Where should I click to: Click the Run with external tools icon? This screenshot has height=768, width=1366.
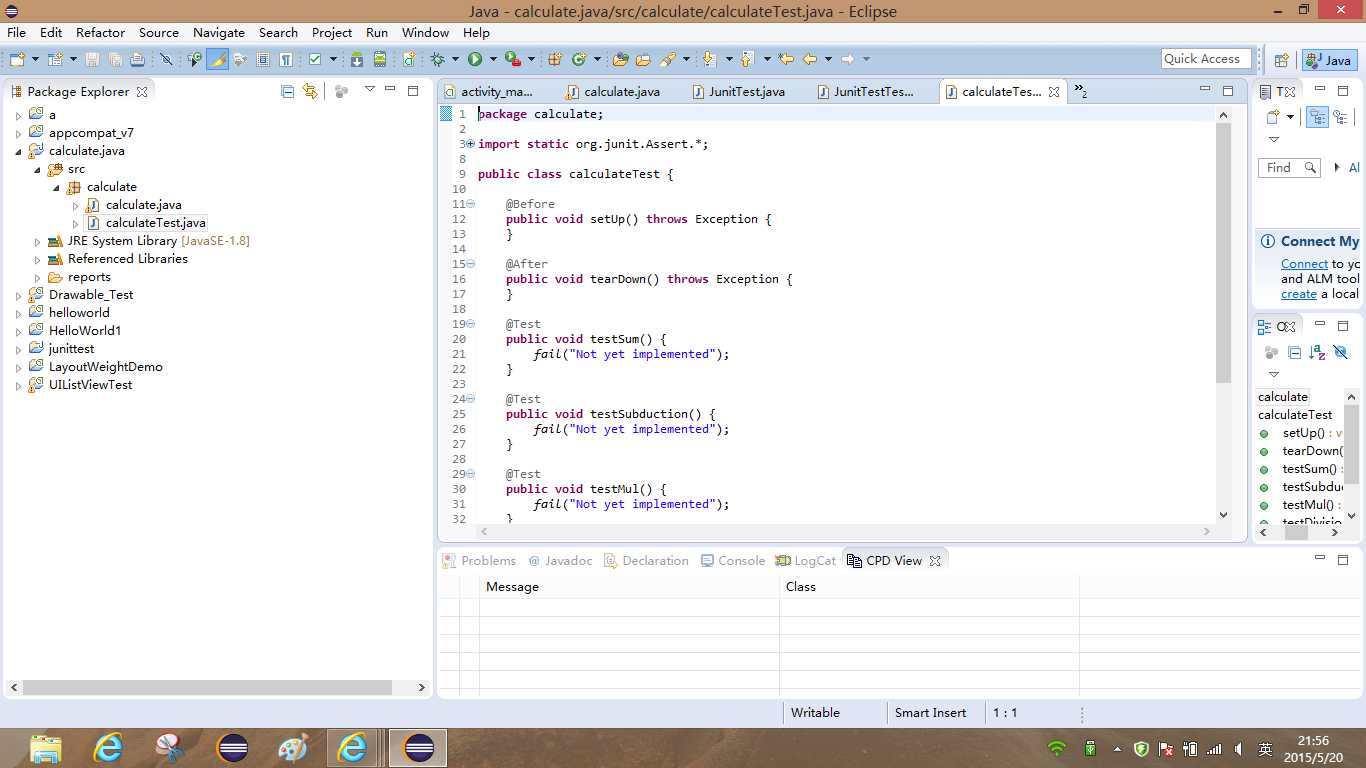coord(513,60)
